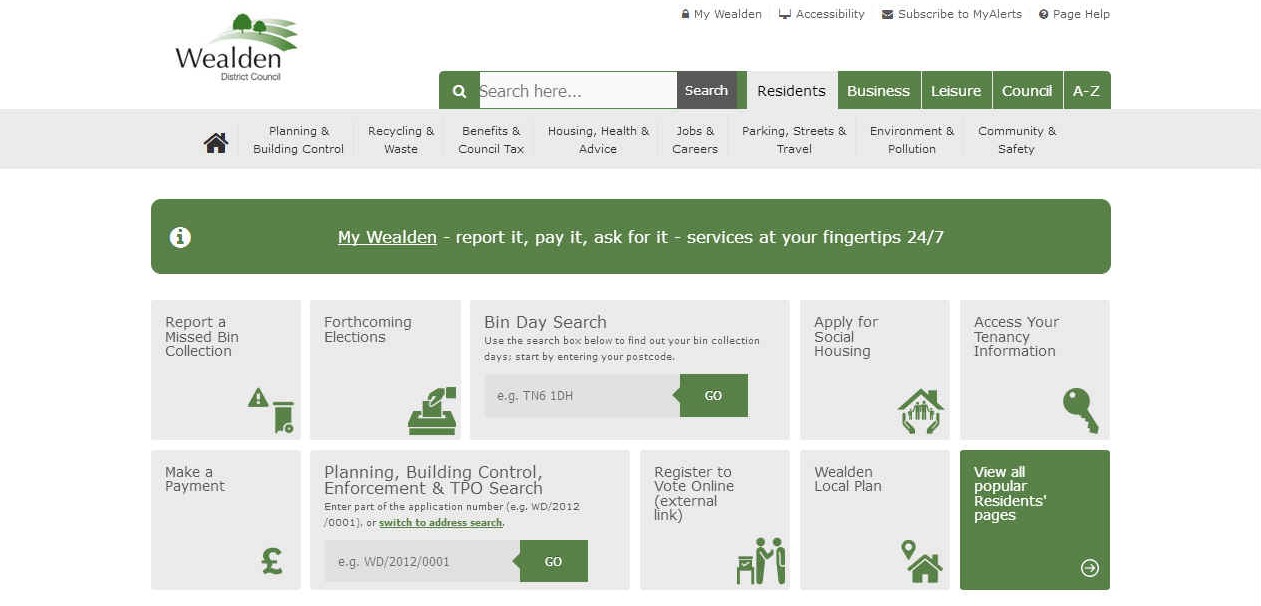The width and height of the screenshot is (1261, 606).
Task: Click the padlock icon beside My Wealden
Action: pyautogui.click(x=685, y=15)
